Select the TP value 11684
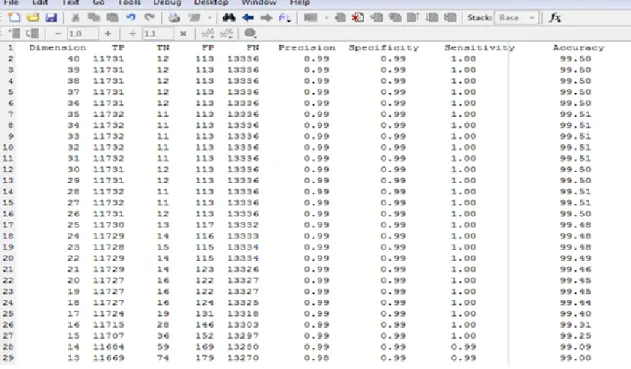Screen dimensions: 631x369 [109, 347]
